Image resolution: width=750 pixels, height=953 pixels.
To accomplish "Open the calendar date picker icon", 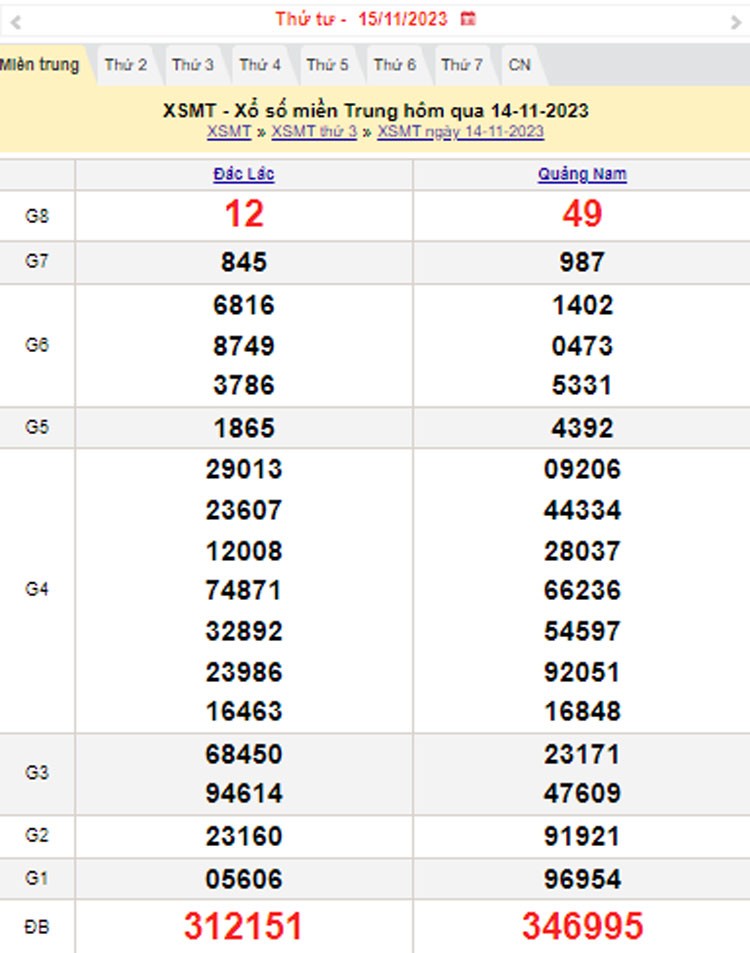I will (468, 19).
